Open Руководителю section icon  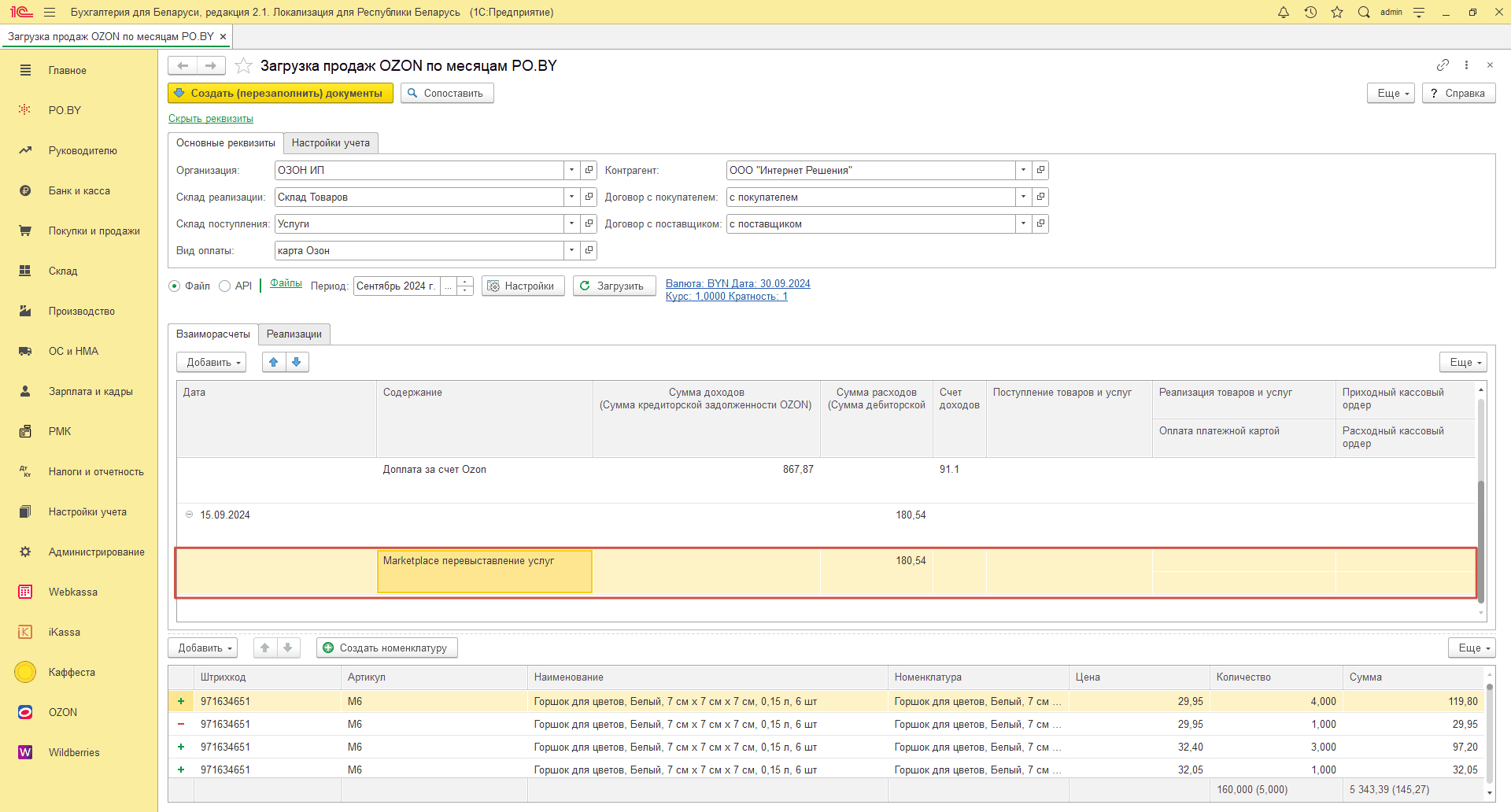pos(25,150)
